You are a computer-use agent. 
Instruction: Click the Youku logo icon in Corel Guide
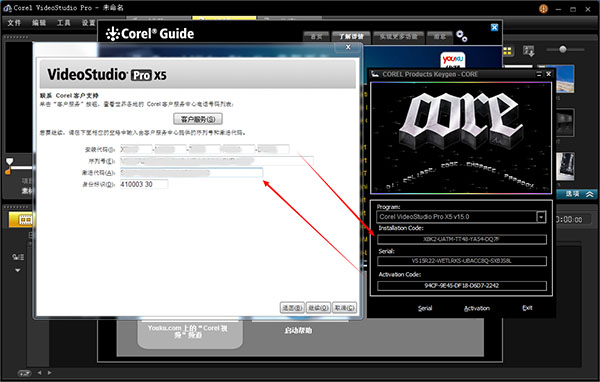click(x=453, y=60)
